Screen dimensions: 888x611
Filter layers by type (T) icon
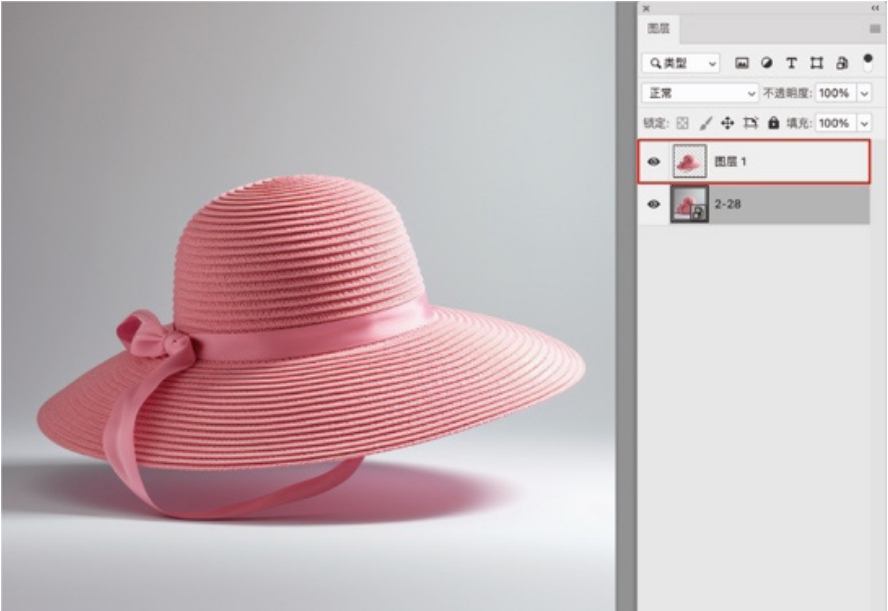point(791,63)
